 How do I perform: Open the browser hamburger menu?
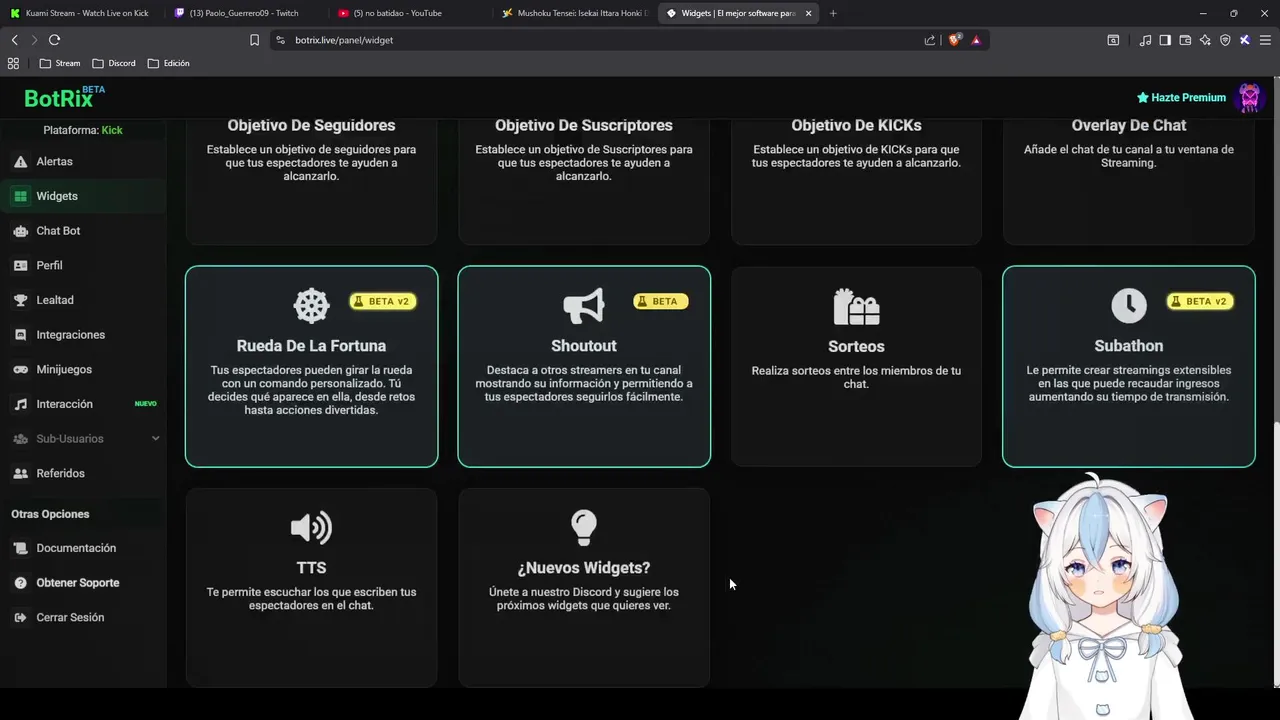pyautogui.click(x=1264, y=40)
